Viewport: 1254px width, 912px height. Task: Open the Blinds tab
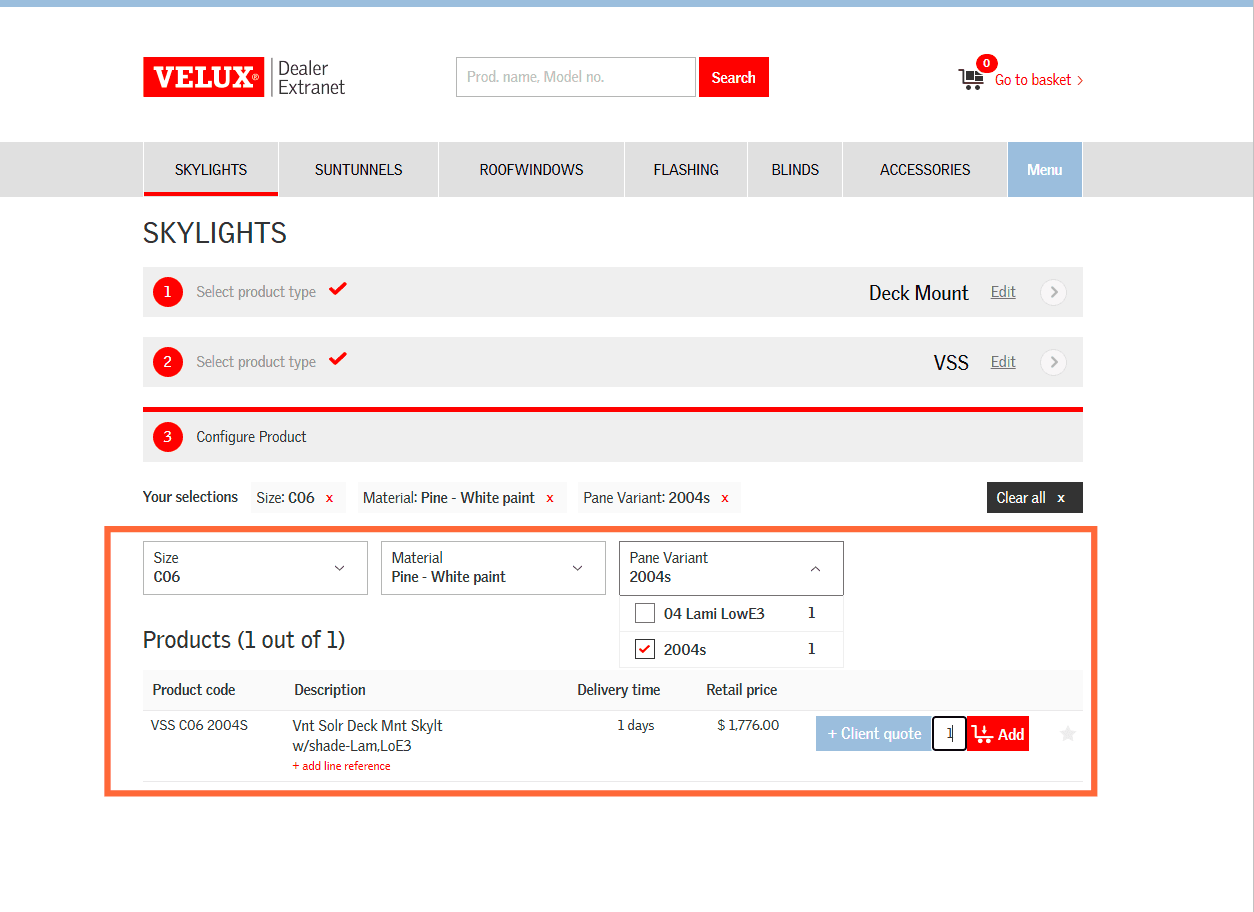point(795,169)
